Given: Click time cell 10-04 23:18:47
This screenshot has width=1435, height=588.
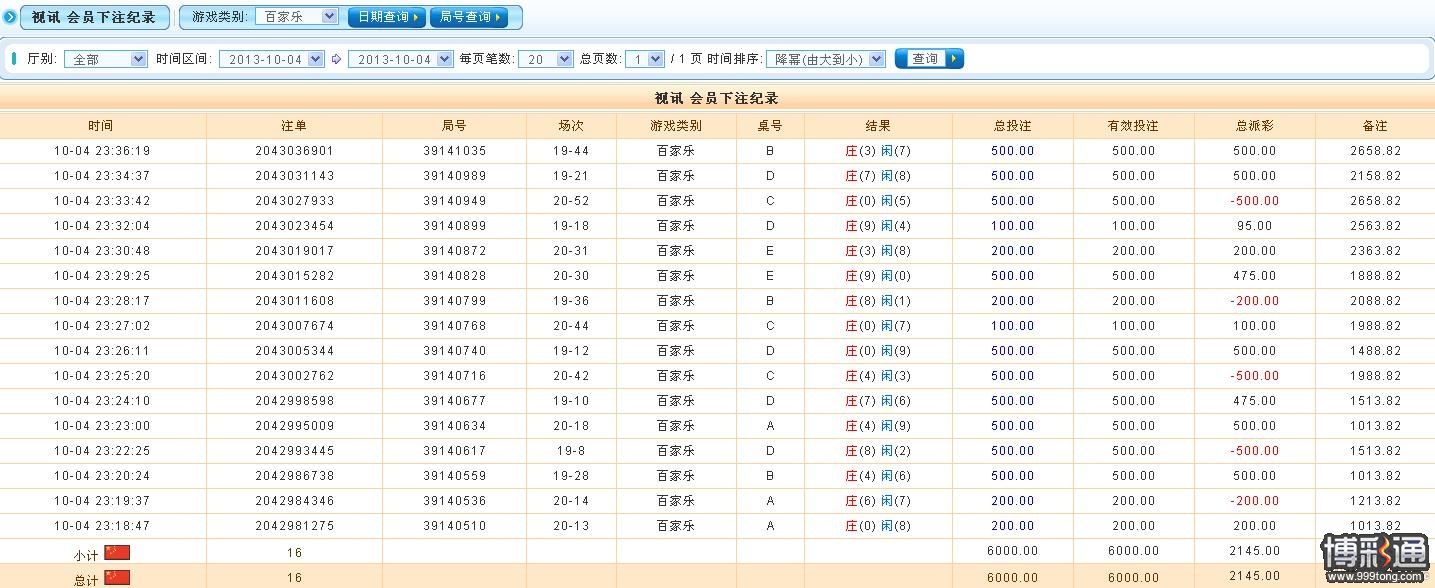Looking at the screenshot, I should point(102,526).
